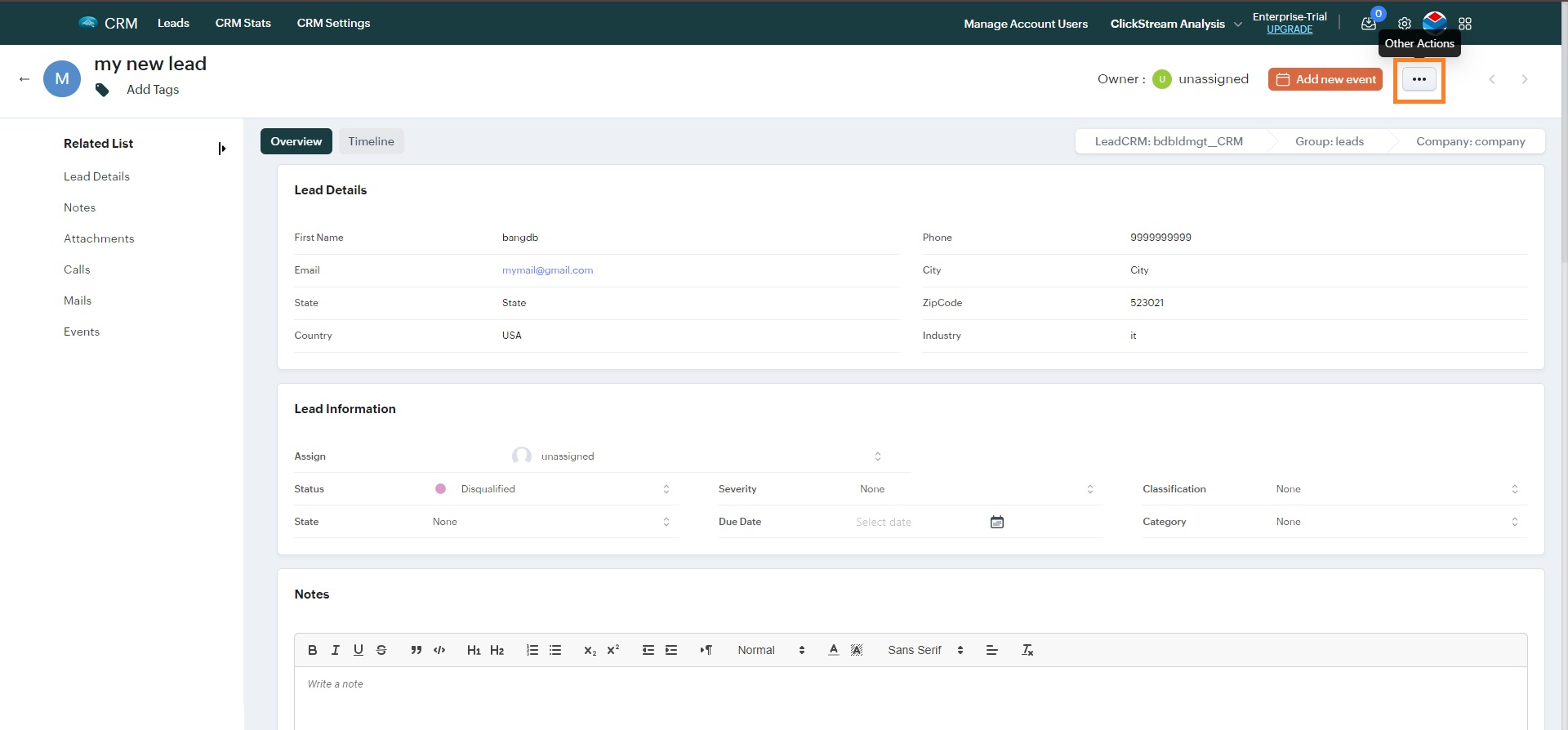Click the tag icon next to Add Tags

tap(102, 90)
